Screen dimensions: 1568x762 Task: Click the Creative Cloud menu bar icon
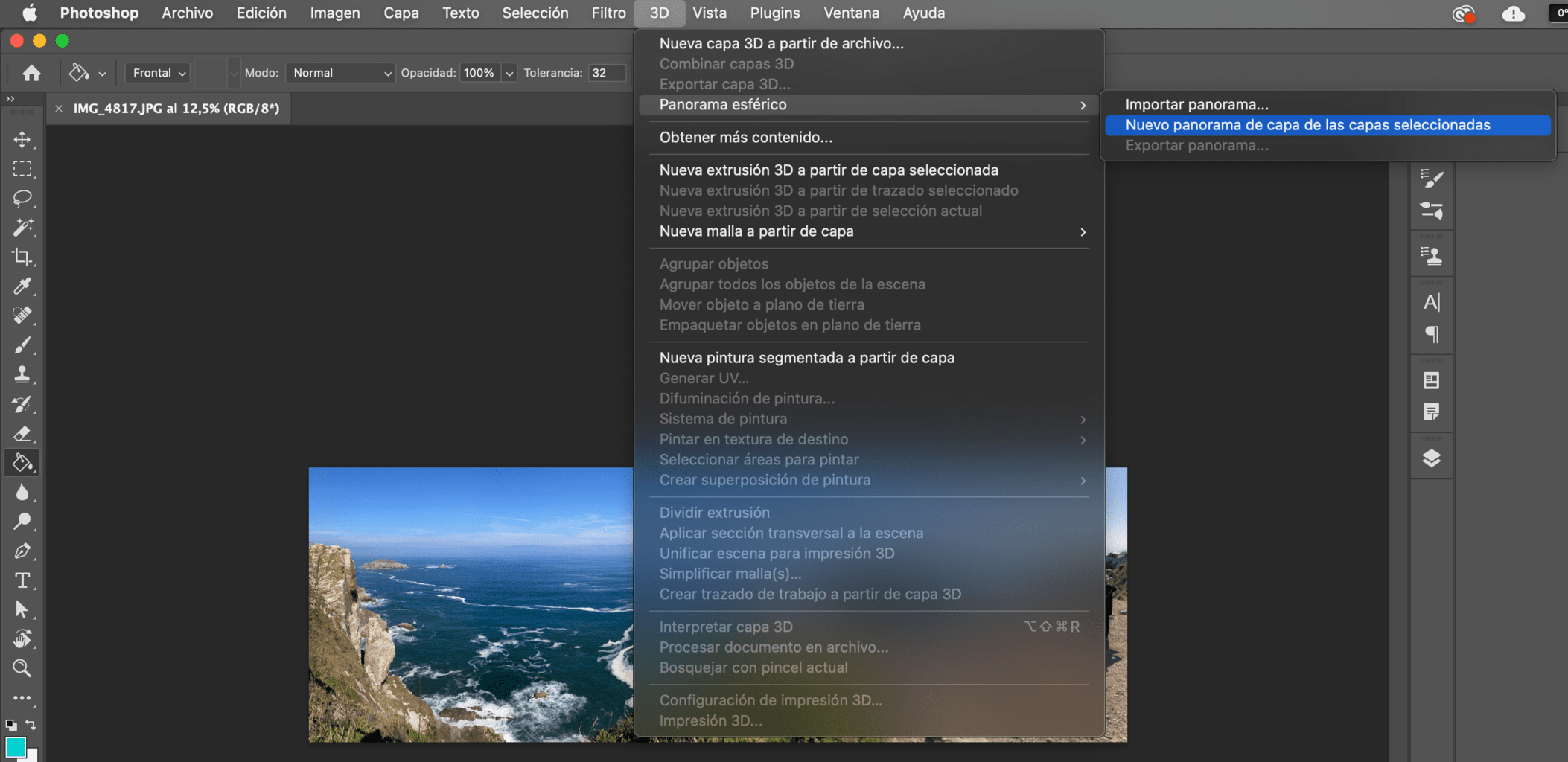pos(1463,13)
